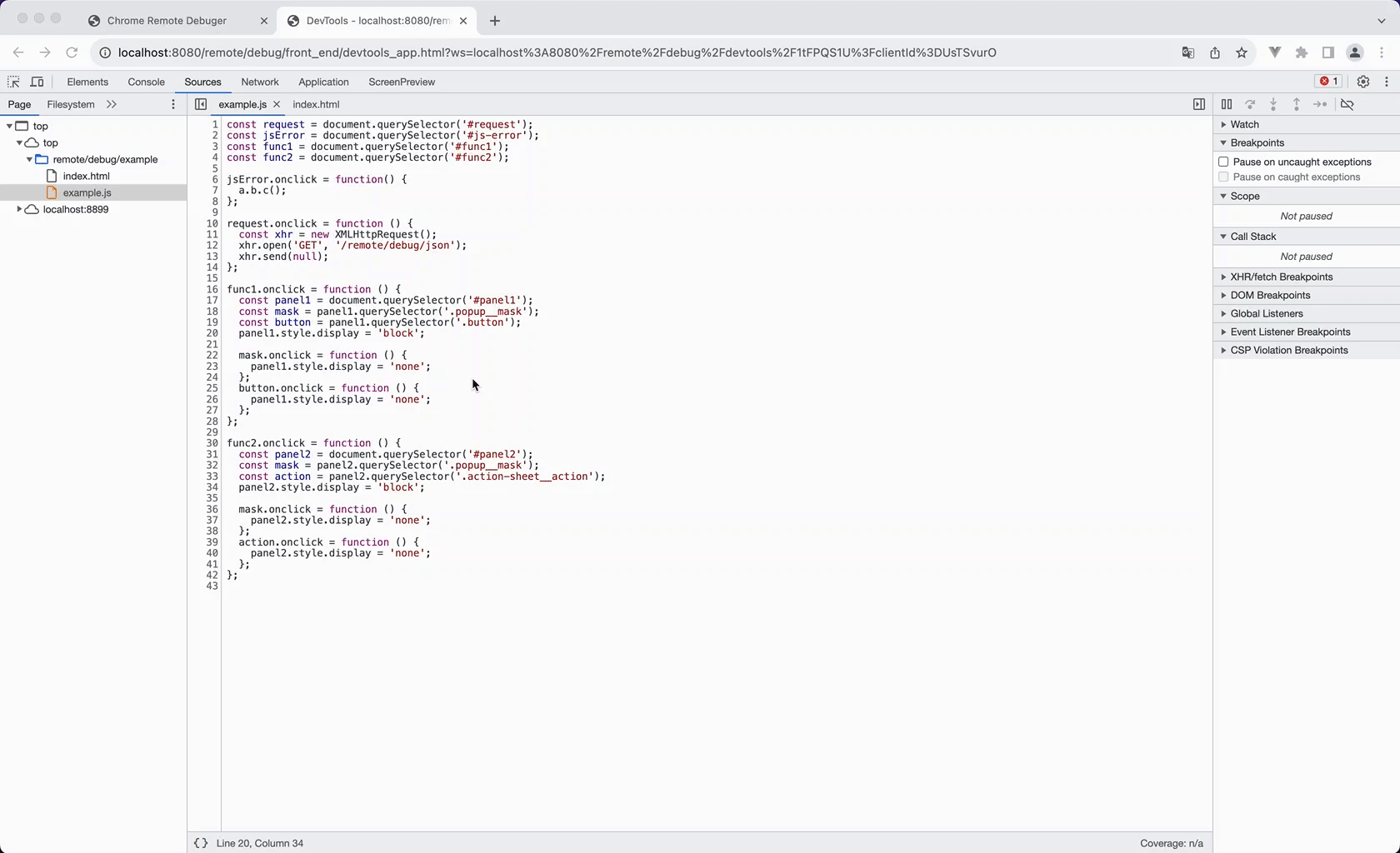
Task: Click the Step into next function call icon
Action: 1273,104
